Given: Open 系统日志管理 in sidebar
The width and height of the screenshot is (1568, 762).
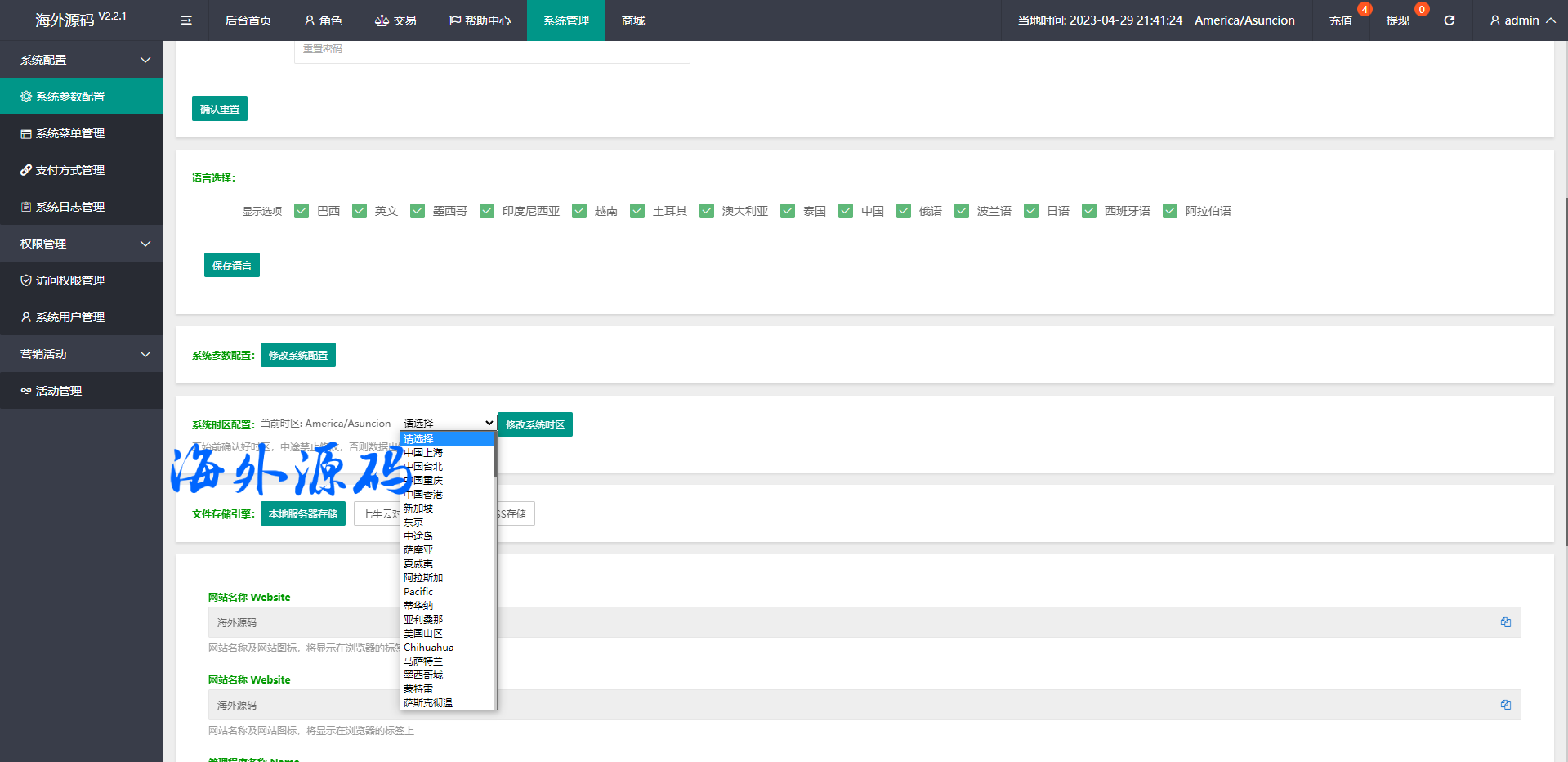Looking at the screenshot, I should [70, 207].
